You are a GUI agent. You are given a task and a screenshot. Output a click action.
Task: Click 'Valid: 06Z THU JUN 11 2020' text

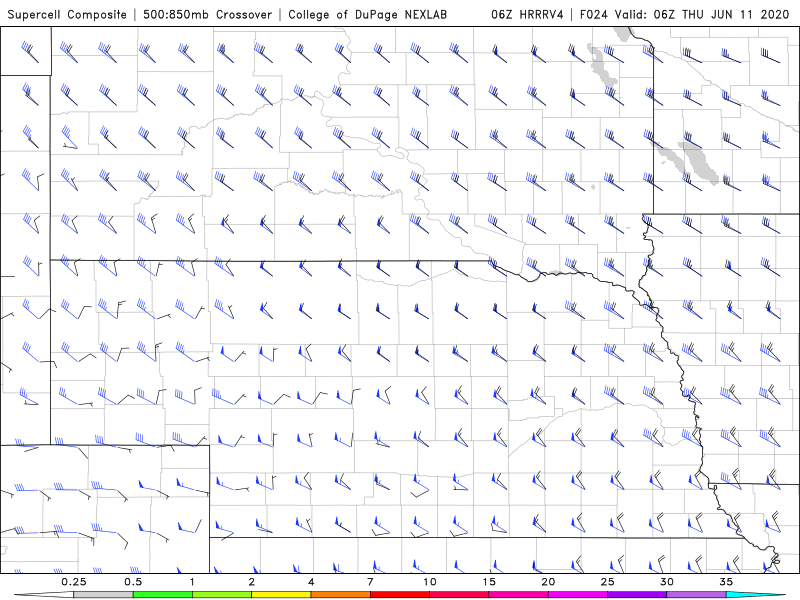pos(702,14)
